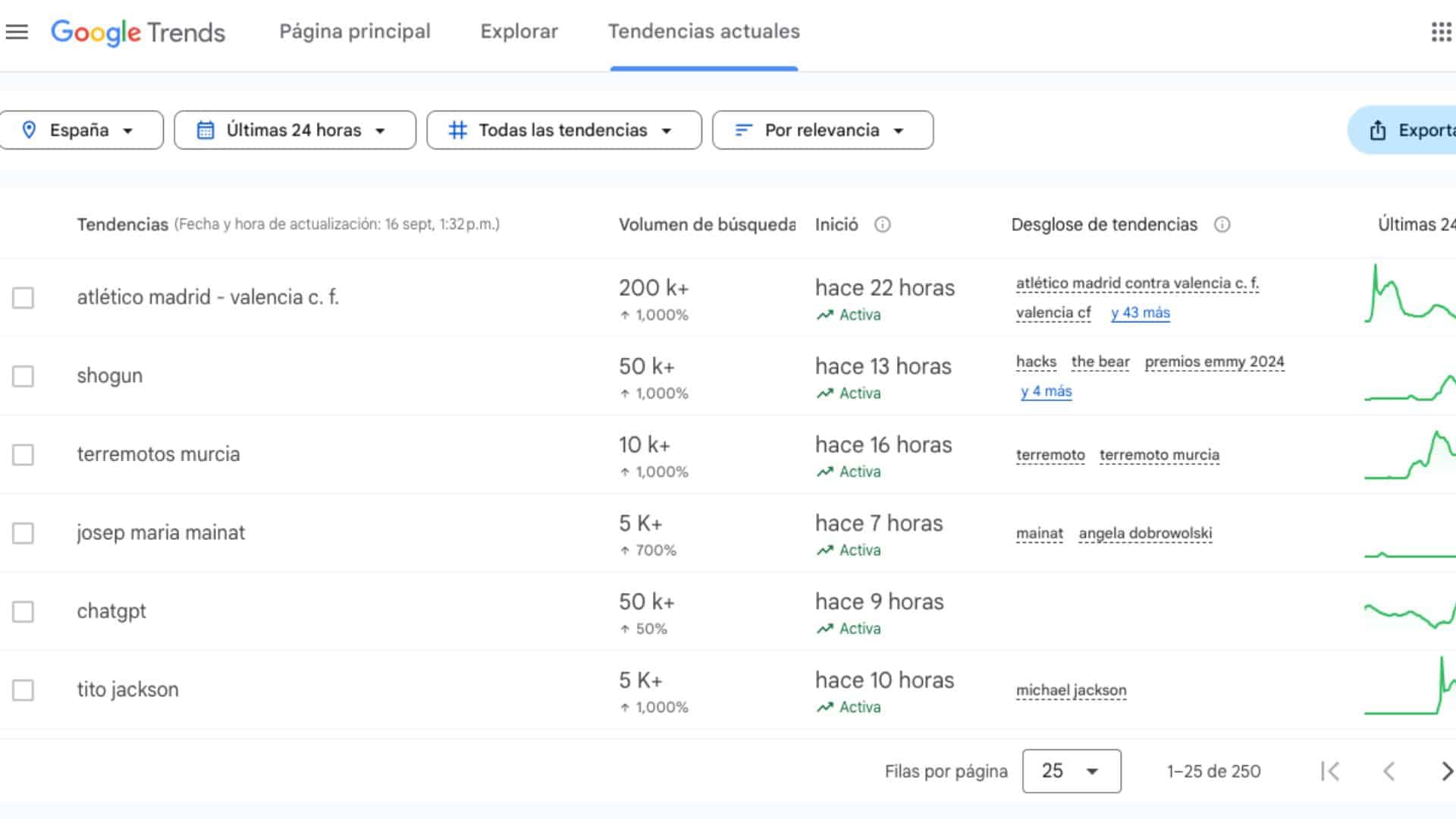Select checkbox for atlético madrid - valencia c. f.

(x=23, y=298)
